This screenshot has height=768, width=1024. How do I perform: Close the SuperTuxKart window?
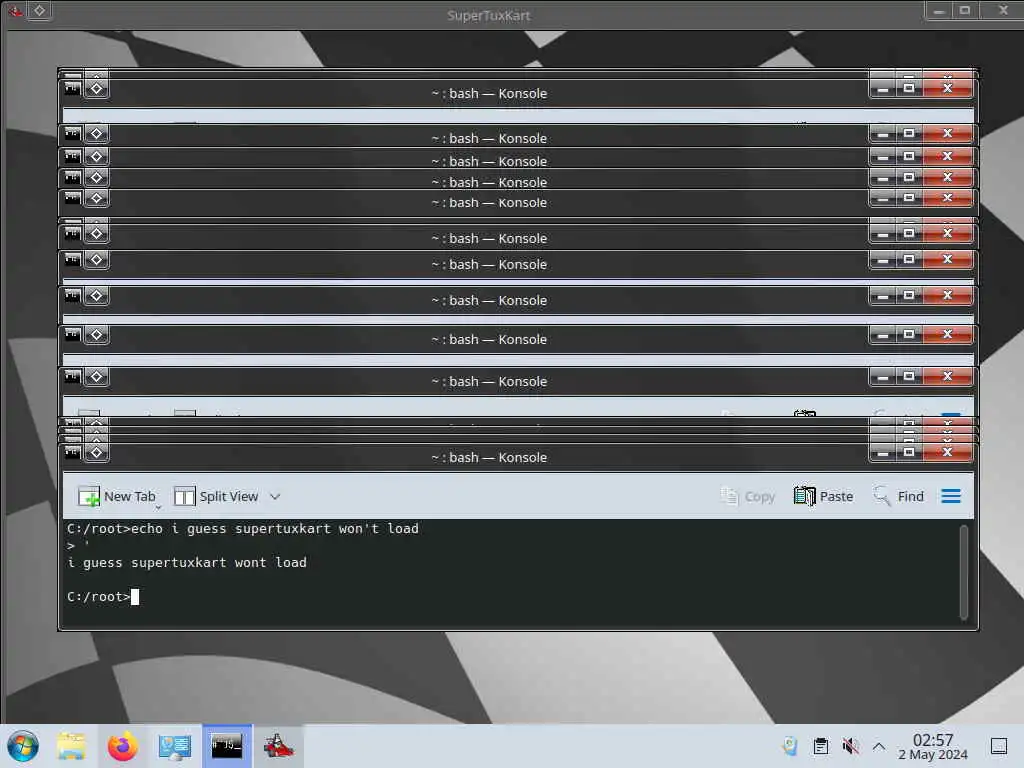(x=1003, y=10)
